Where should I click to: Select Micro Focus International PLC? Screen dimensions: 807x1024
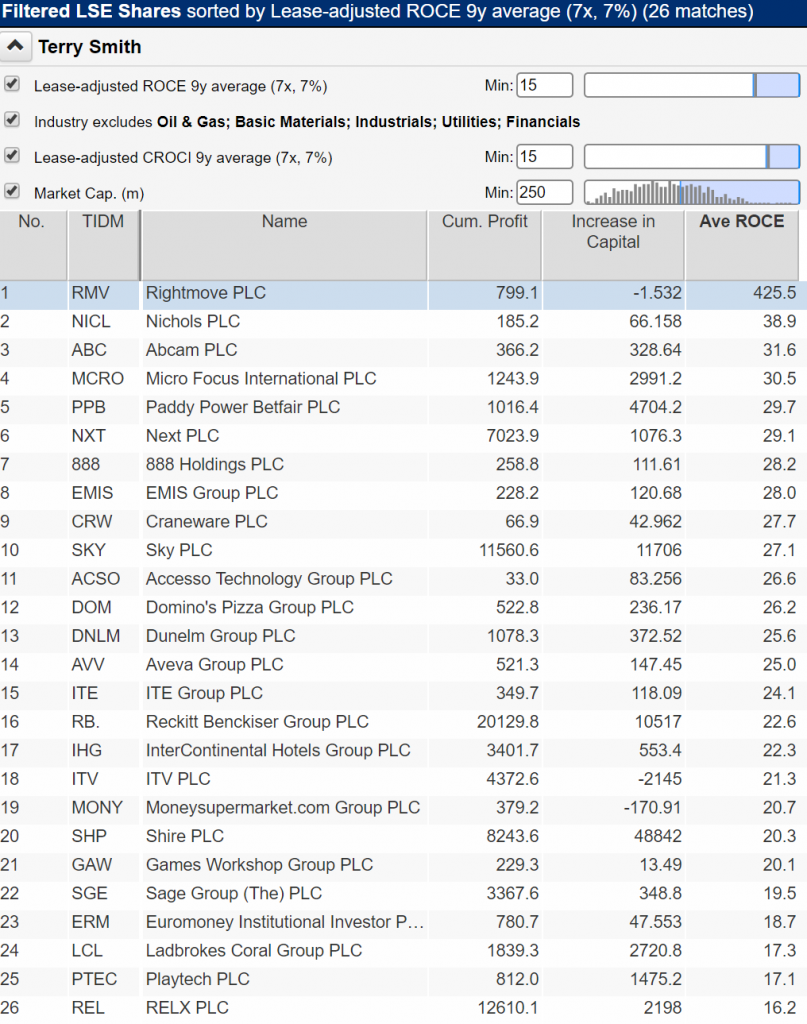(x=404, y=379)
